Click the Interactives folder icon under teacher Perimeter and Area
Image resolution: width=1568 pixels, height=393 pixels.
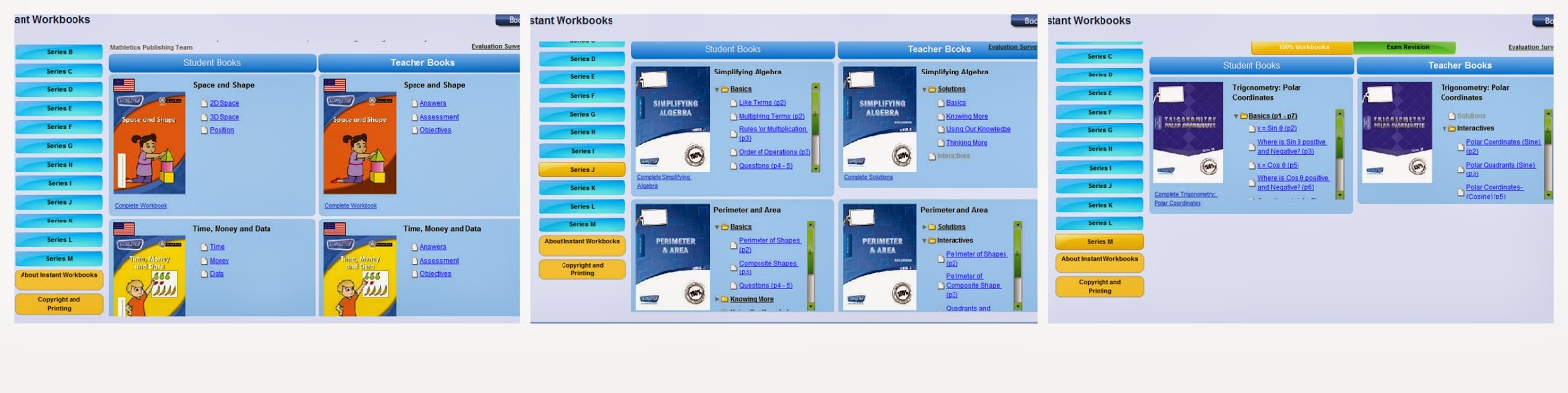point(932,240)
